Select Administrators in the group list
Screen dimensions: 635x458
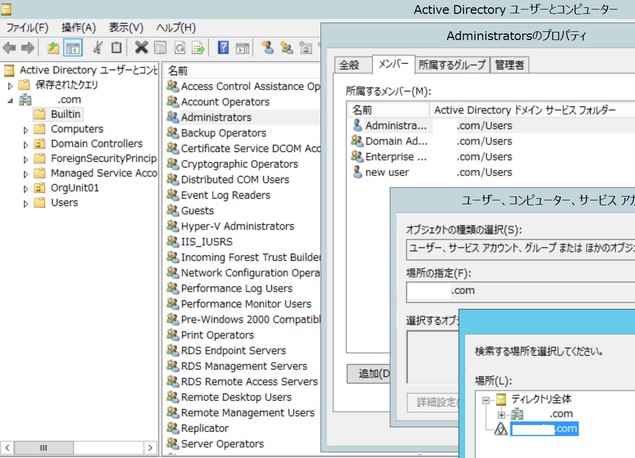(x=216, y=117)
